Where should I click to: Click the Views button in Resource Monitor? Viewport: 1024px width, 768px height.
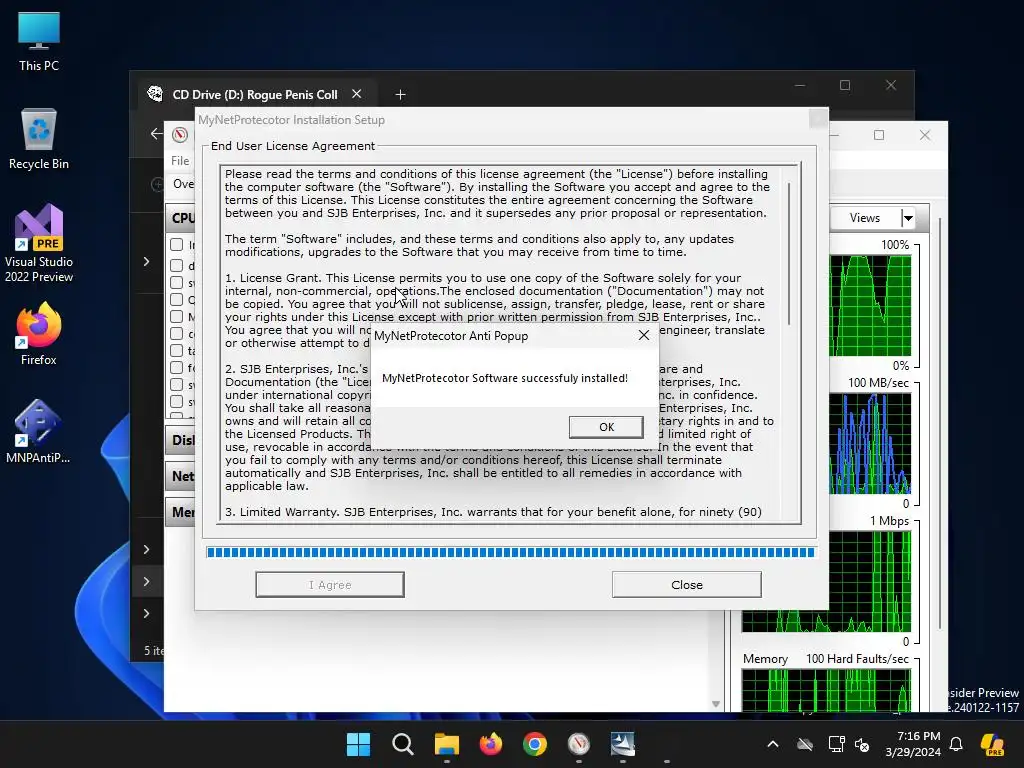coord(865,218)
